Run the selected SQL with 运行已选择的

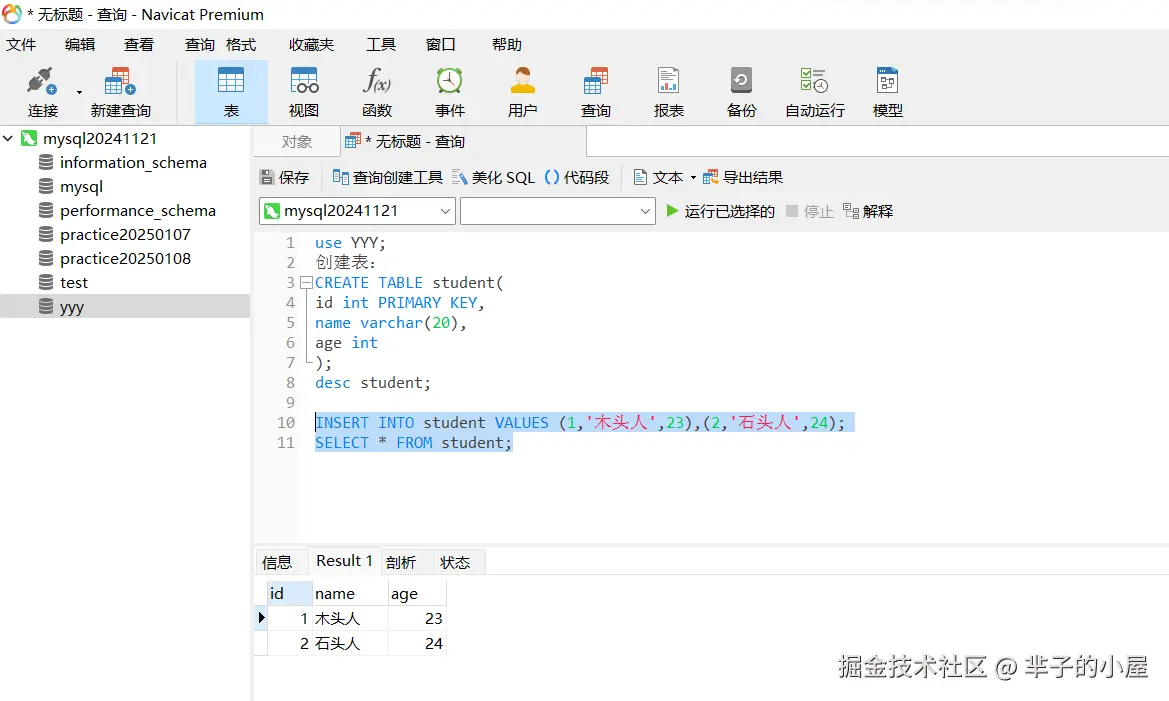click(720, 211)
